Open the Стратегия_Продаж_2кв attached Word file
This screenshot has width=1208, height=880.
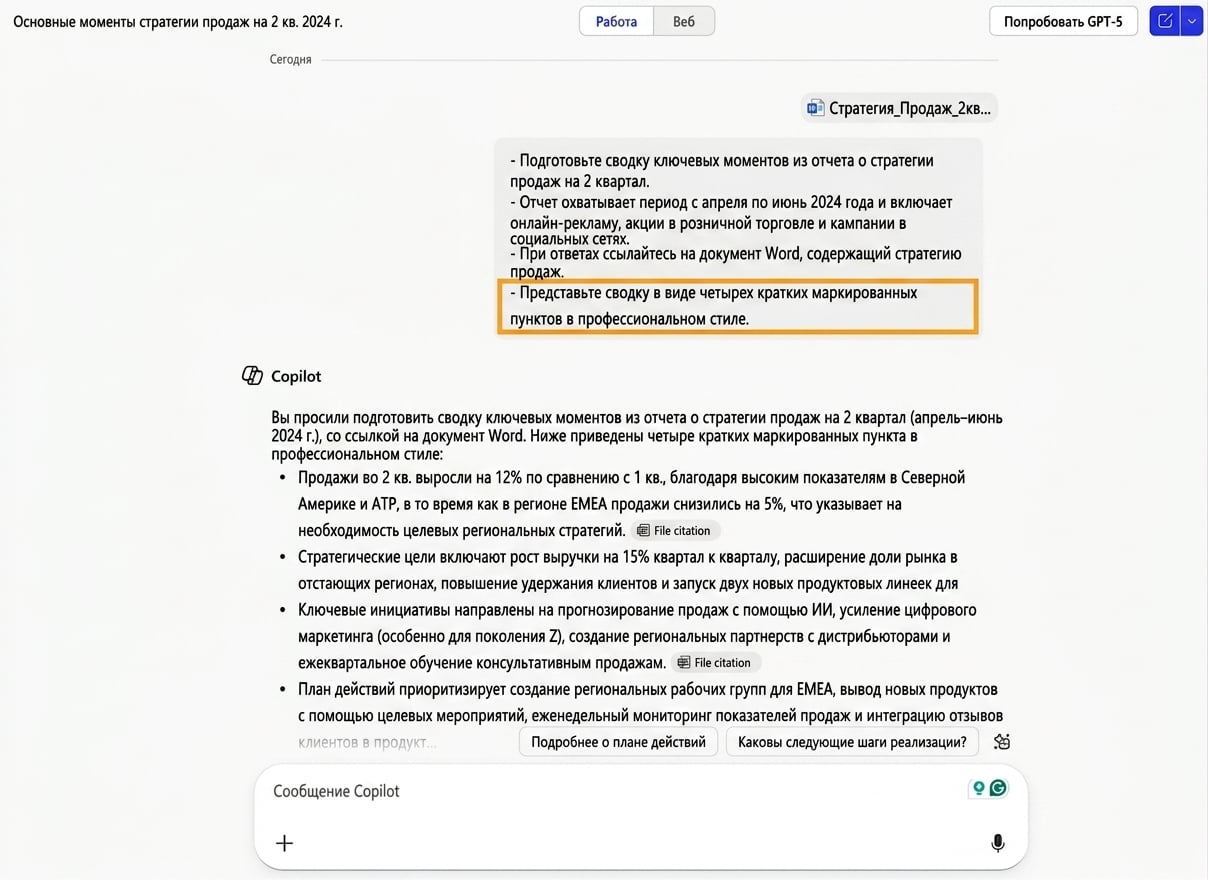900,108
